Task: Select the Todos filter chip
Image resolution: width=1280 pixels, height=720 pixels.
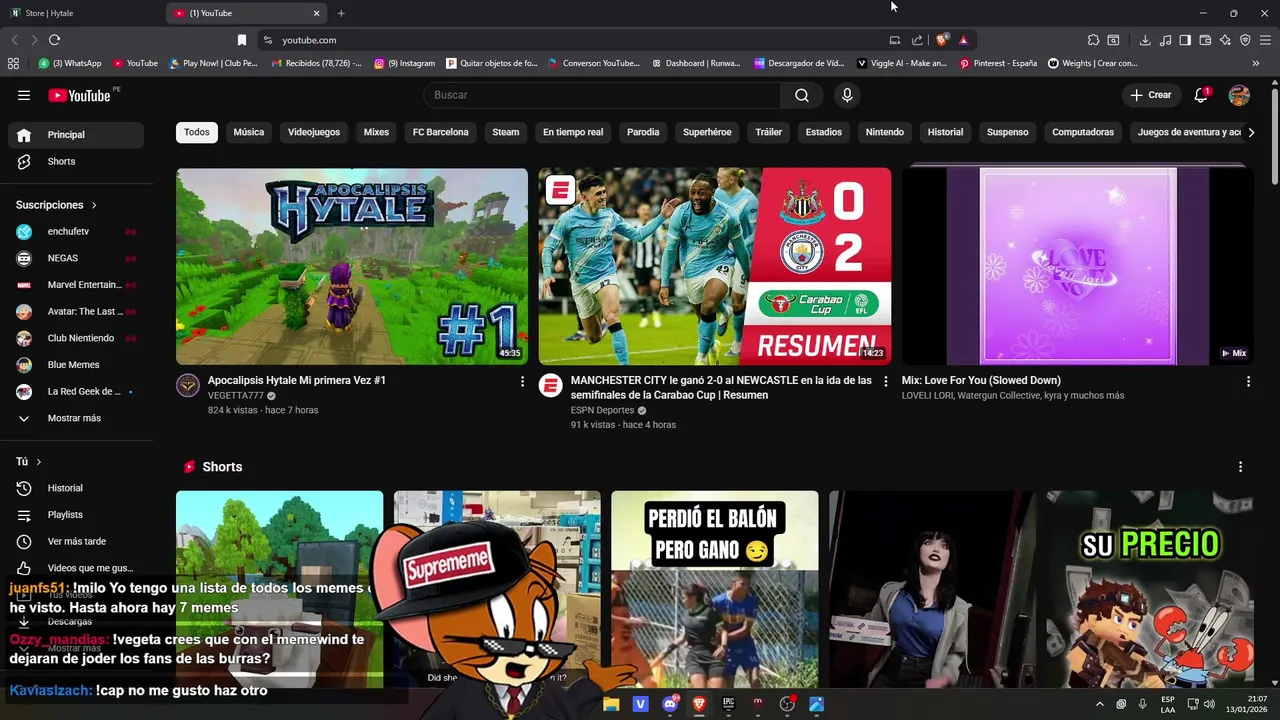Action: tap(197, 132)
